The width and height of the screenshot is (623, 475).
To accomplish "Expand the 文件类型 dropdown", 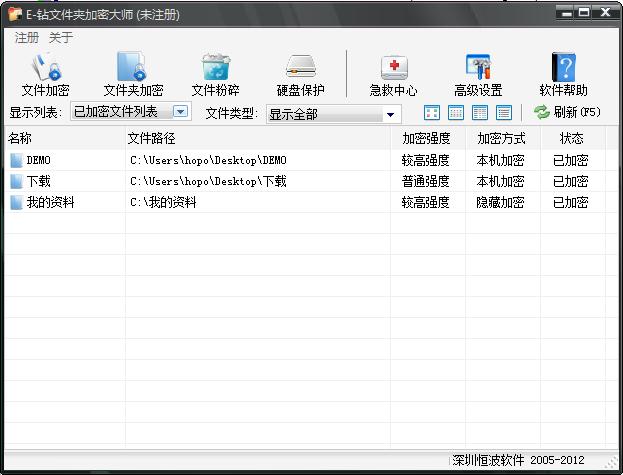I will (390, 114).
